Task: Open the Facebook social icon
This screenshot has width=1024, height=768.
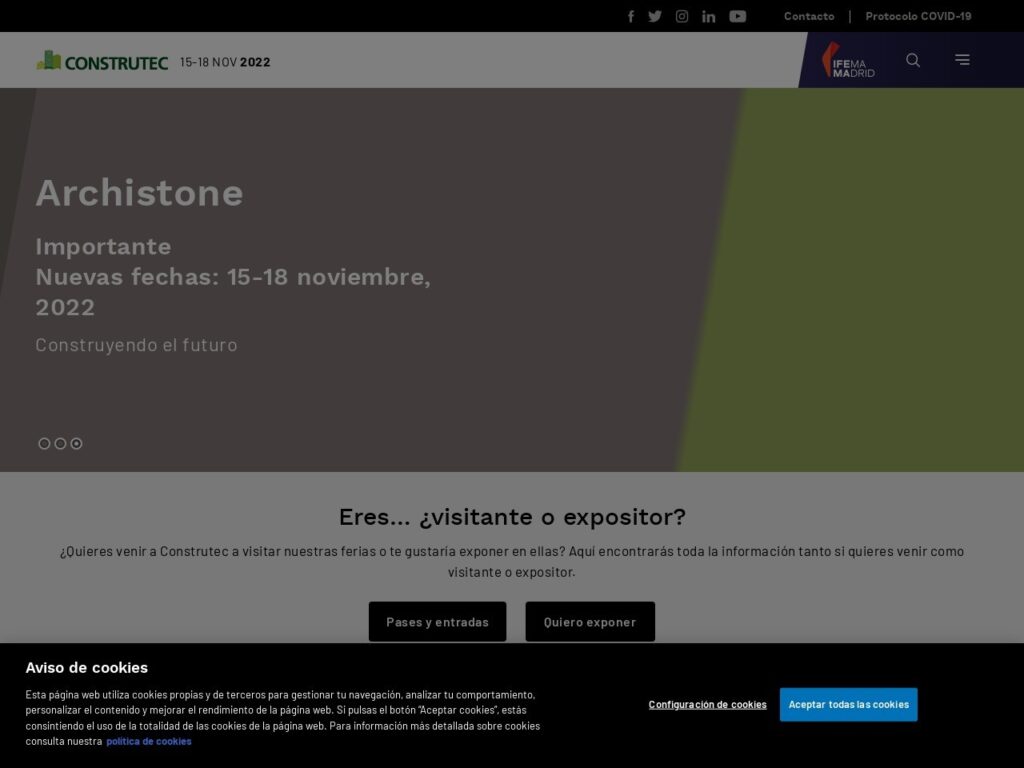Action: pos(631,16)
